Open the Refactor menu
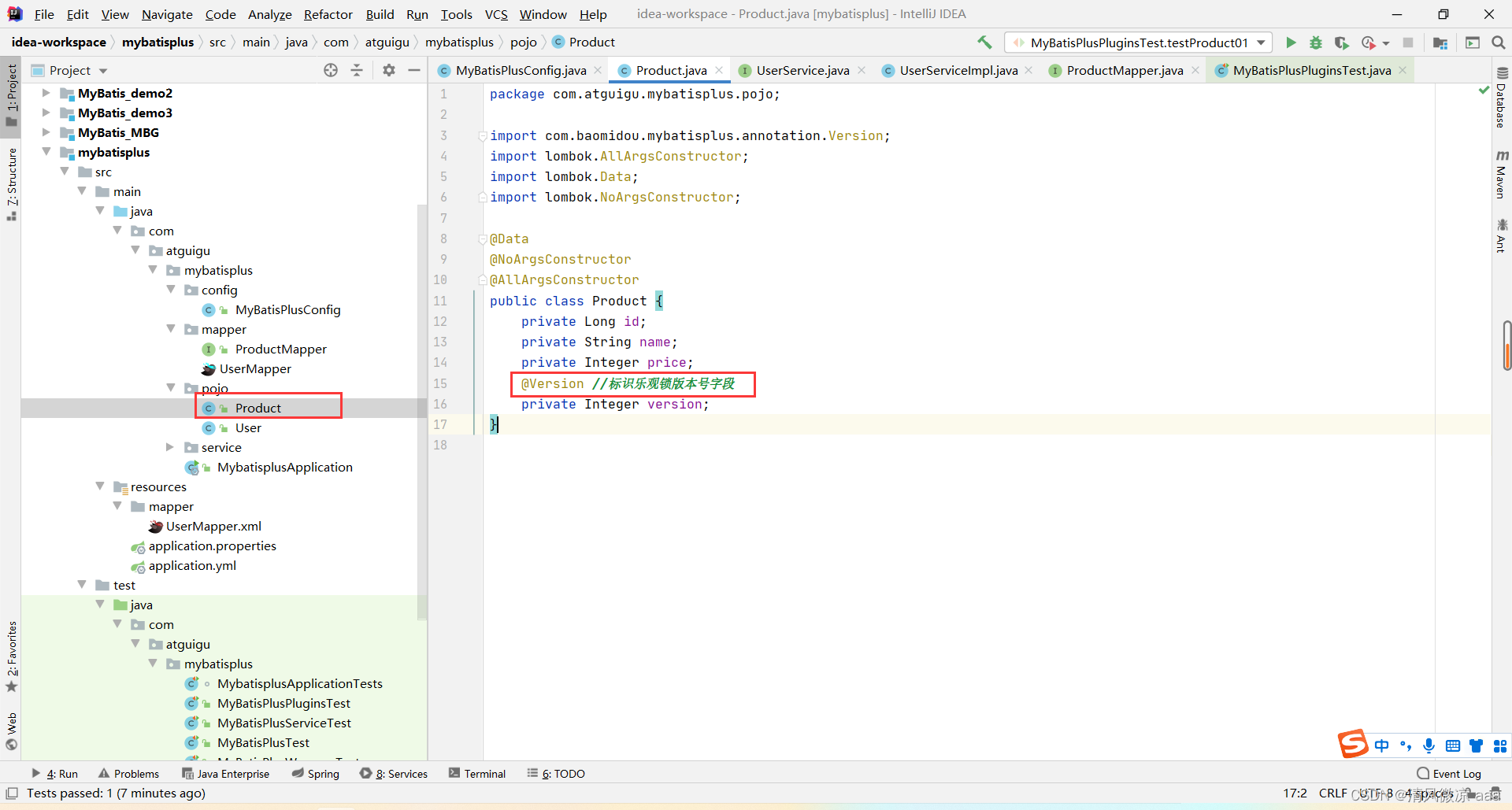This screenshot has width=1512, height=810. point(328,14)
